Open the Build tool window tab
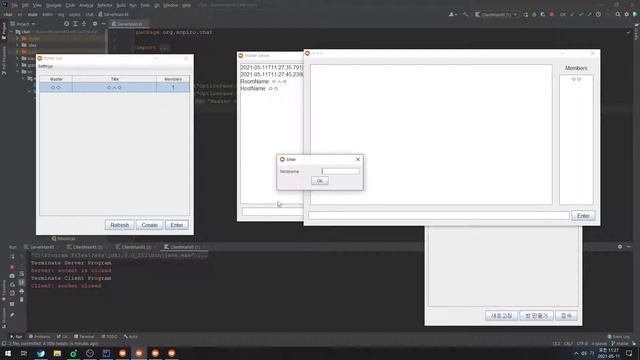Viewport: 640px width, 360px height. pyautogui.click(x=131, y=337)
